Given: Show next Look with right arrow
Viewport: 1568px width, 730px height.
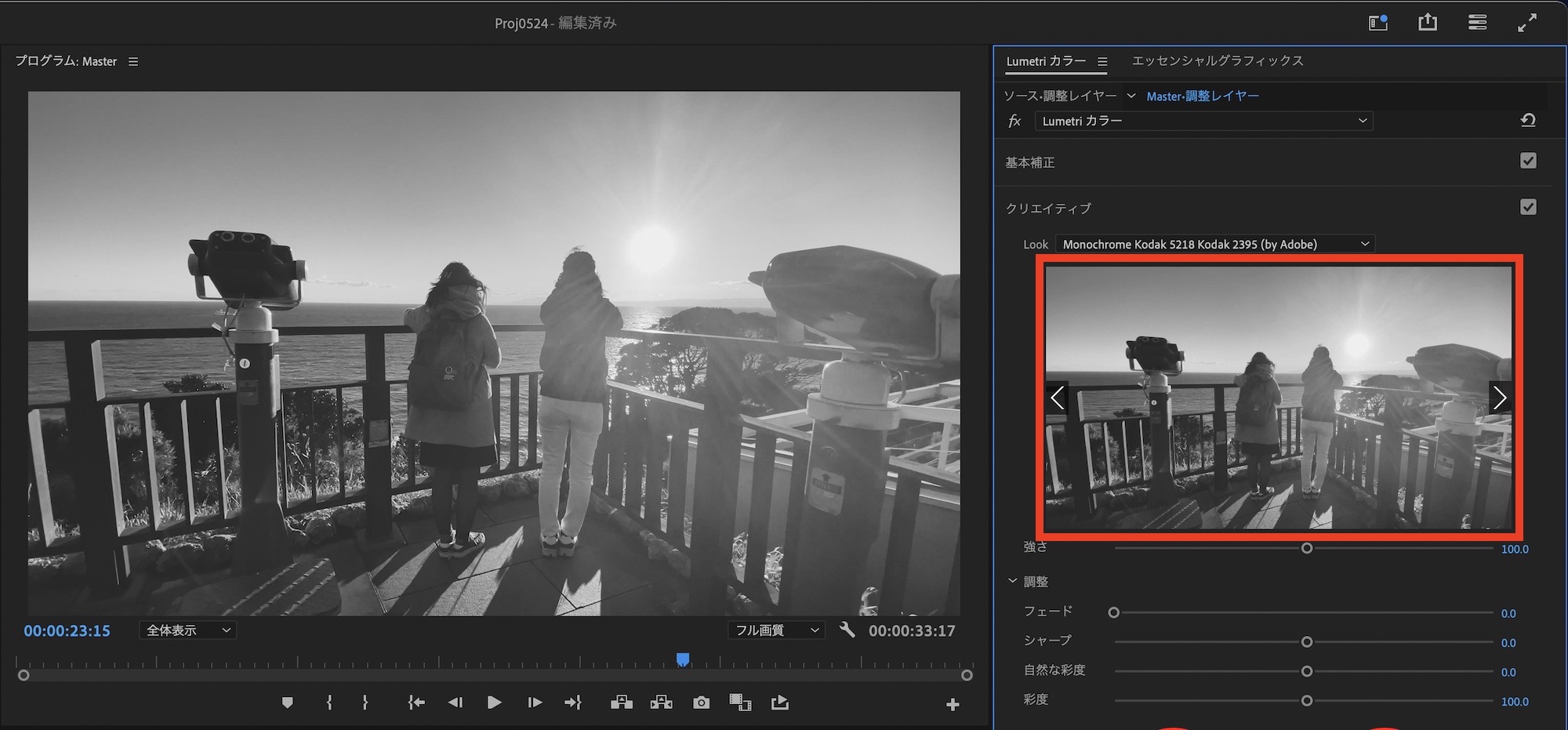Looking at the screenshot, I should pos(1499,398).
